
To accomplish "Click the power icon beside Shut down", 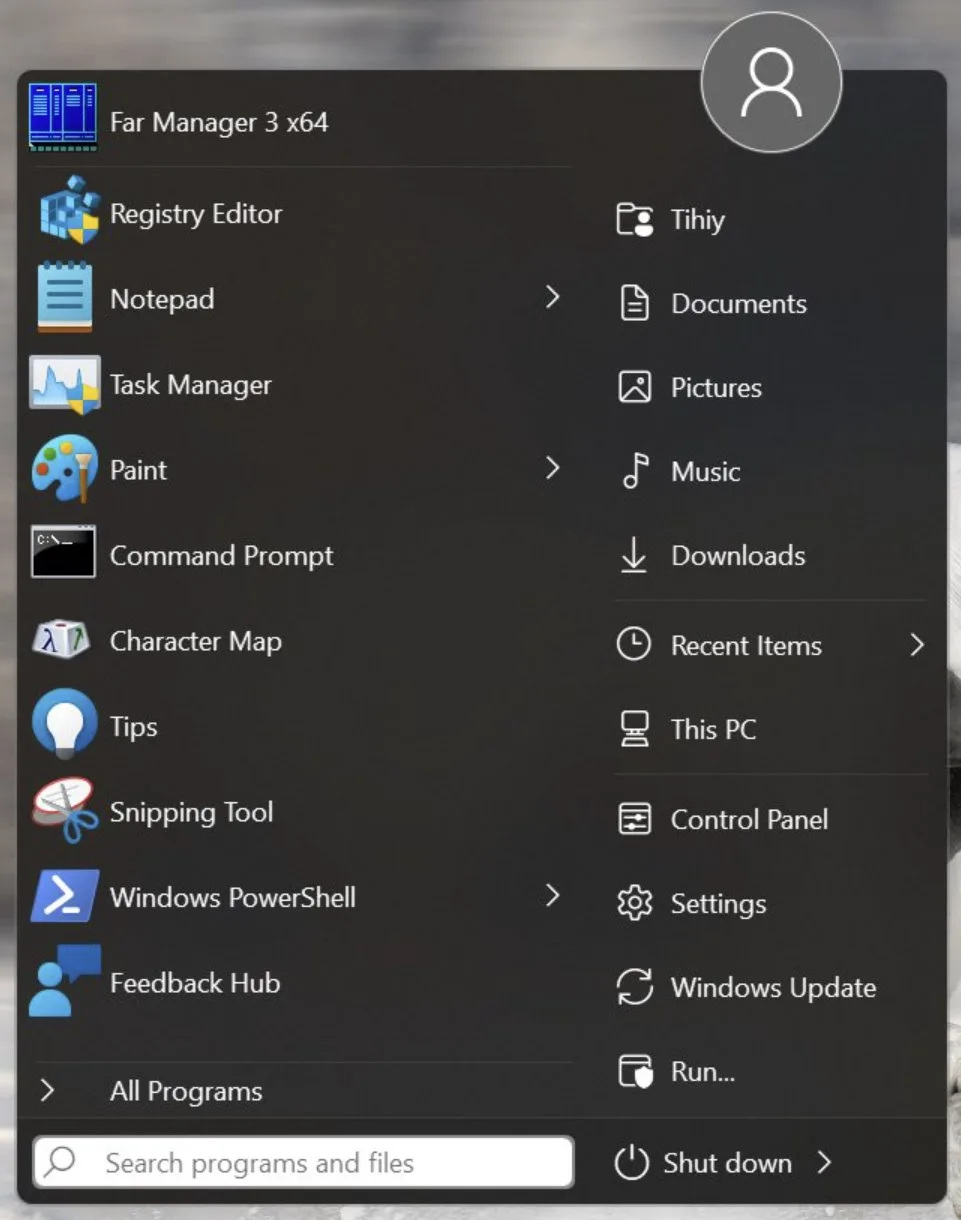I will 632,1163.
